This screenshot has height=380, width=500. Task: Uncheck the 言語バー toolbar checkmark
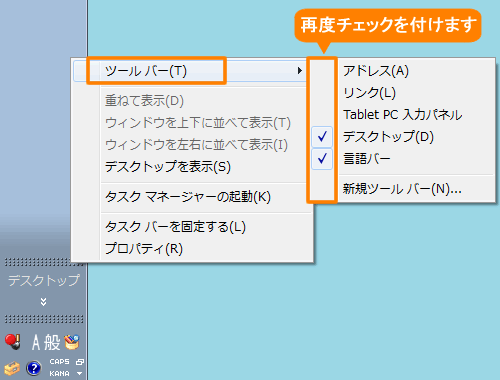point(322,159)
